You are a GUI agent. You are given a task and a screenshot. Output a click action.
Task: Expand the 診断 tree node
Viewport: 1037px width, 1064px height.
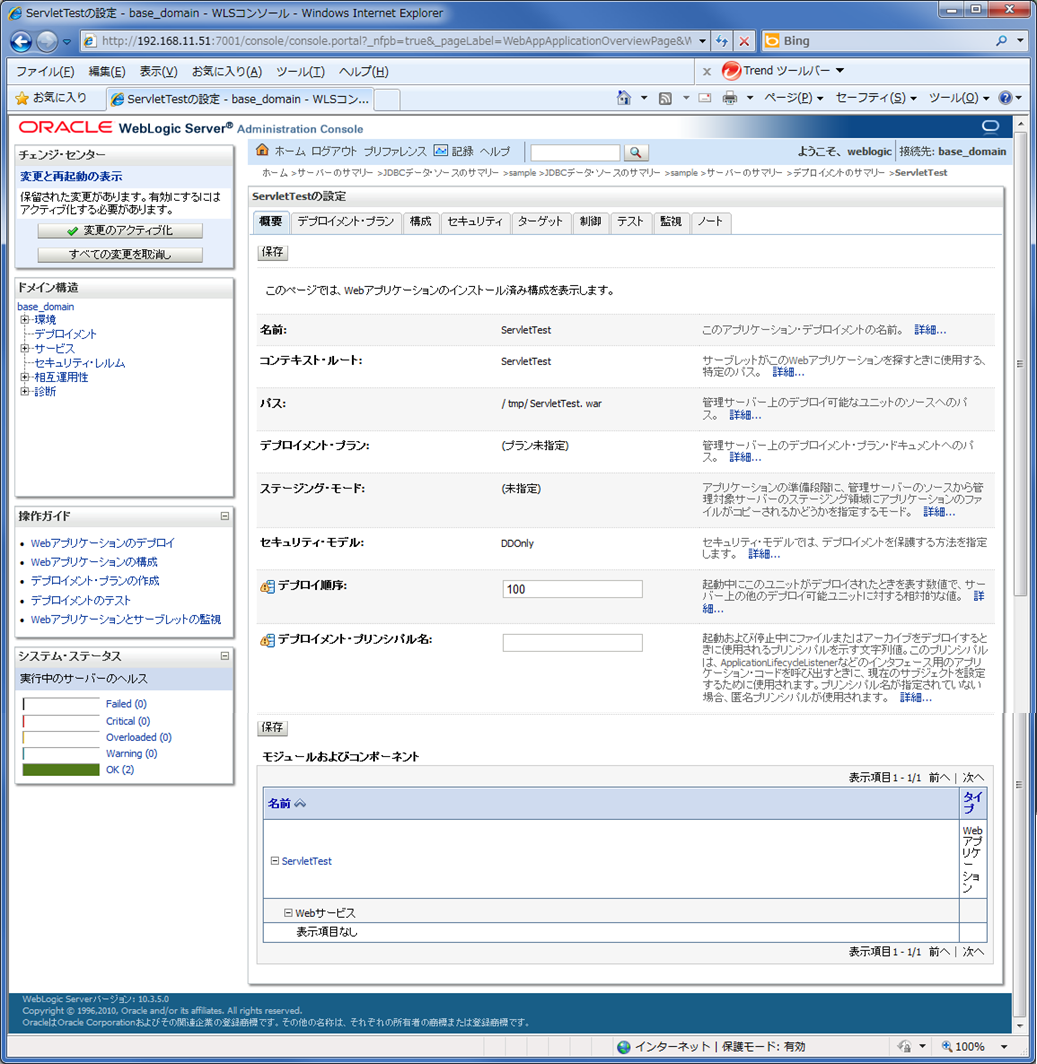click(24, 392)
